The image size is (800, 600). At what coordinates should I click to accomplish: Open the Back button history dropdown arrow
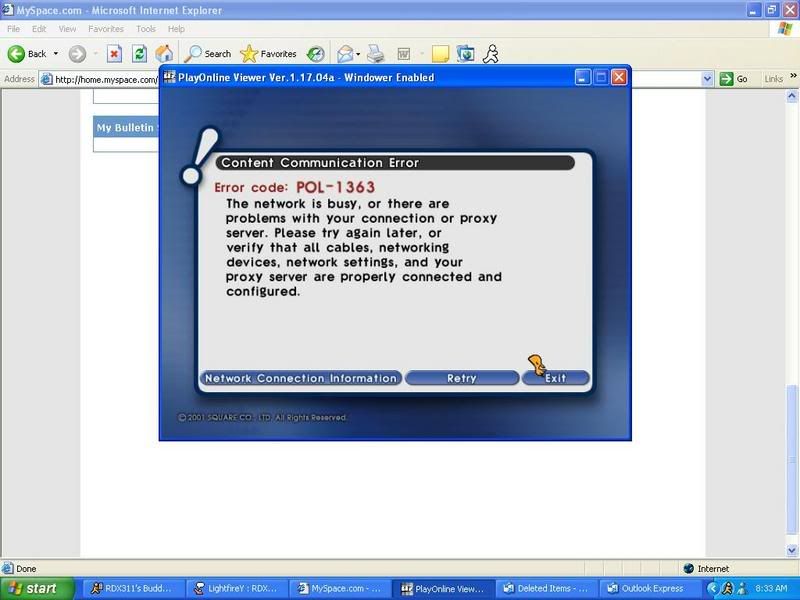pyautogui.click(x=56, y=54)
